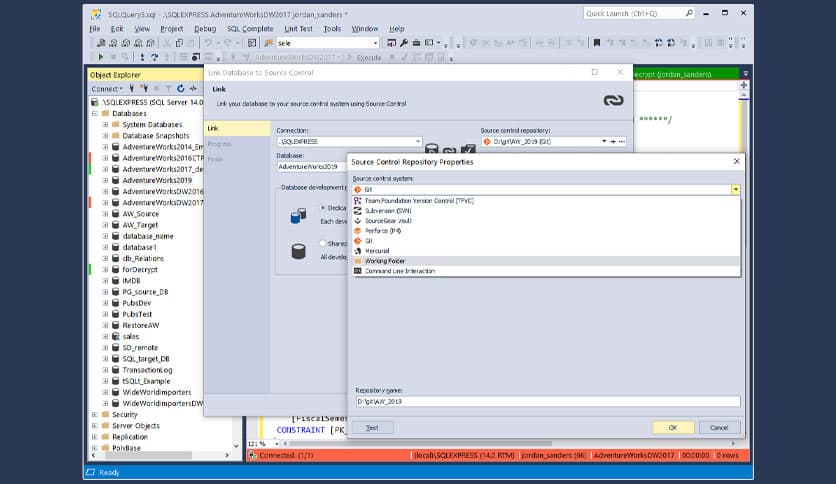The width and height of the screenshot is (836, 484).
Task: Click the OK button
Action: click(673, 427)
